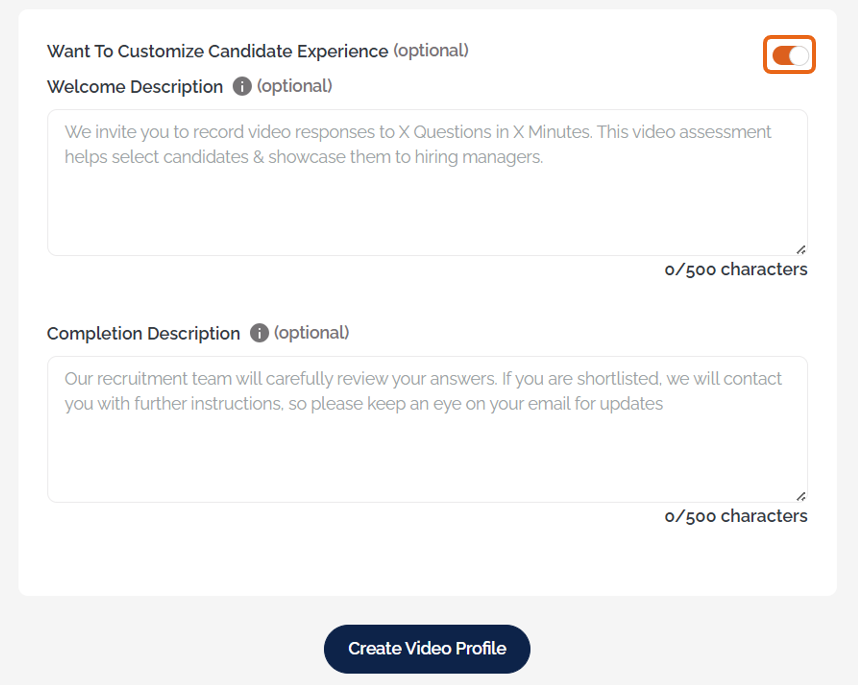Click the Completion Description box resize handle
This screenshot has height=685, width=858.
(x=801, y=496)
